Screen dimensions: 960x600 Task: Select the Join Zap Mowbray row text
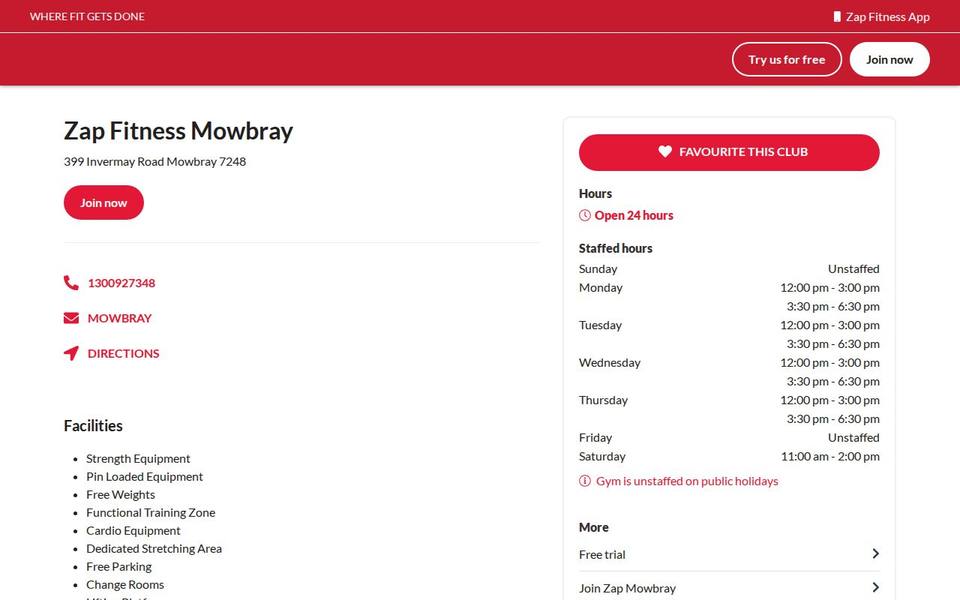click(628, 588)
